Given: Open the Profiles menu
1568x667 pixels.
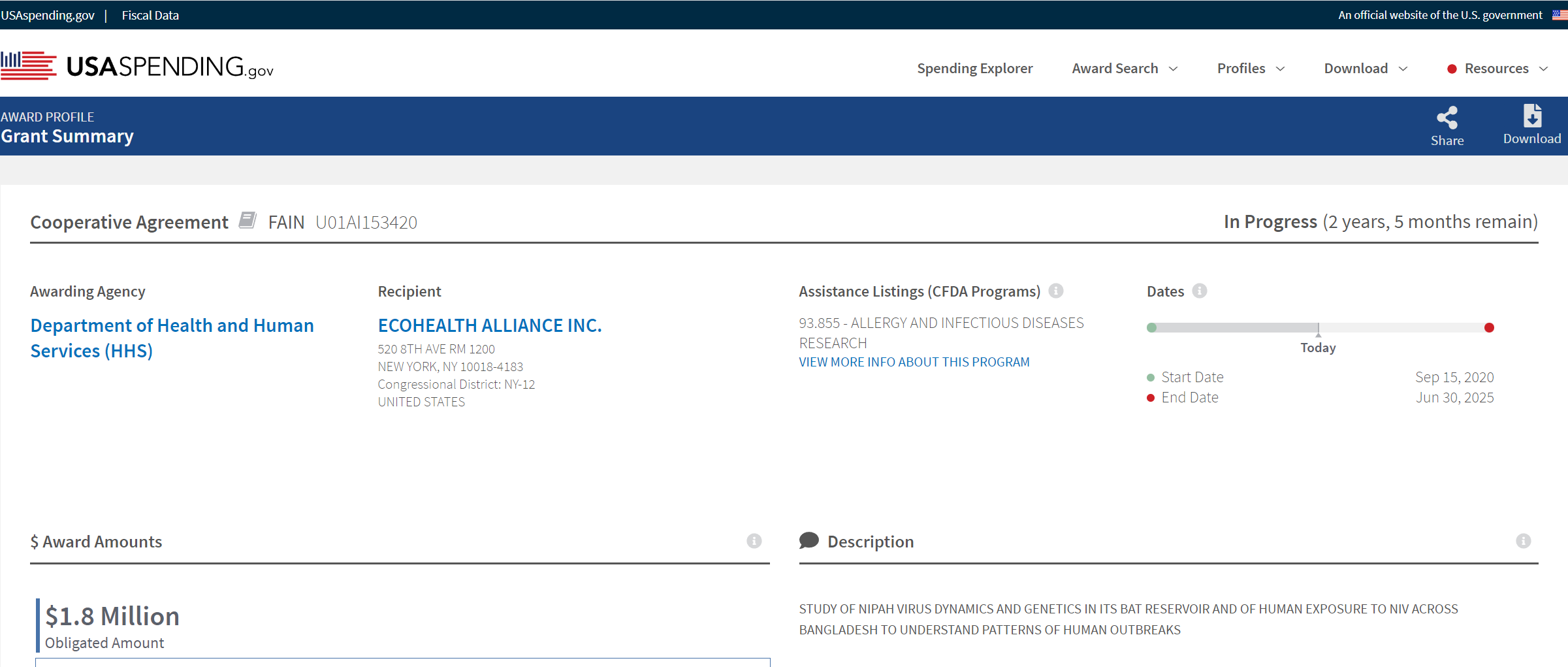Looking at the screenshot, I should point(1241,69).
